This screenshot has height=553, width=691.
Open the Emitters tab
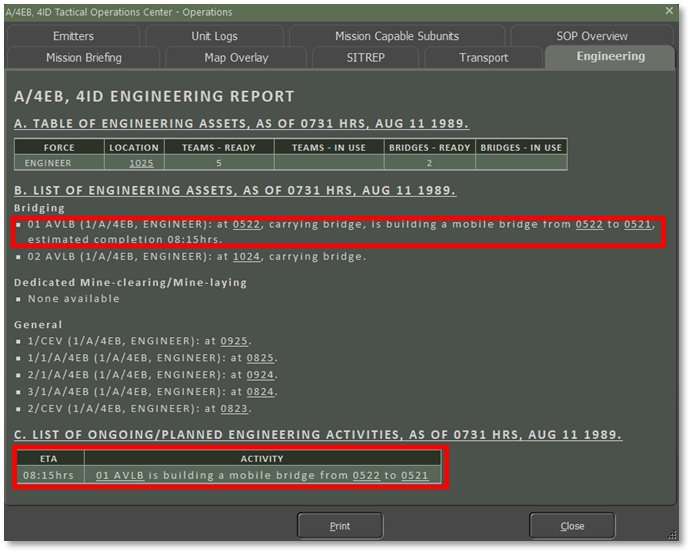coord(73,36)
